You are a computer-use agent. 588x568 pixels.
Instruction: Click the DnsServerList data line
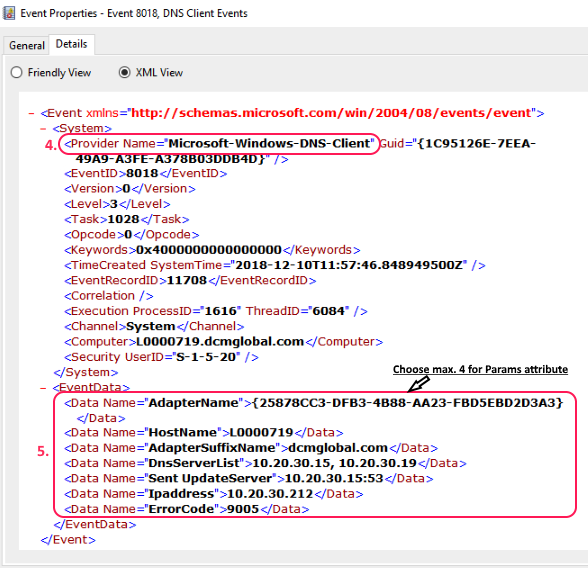pos(265,463)
